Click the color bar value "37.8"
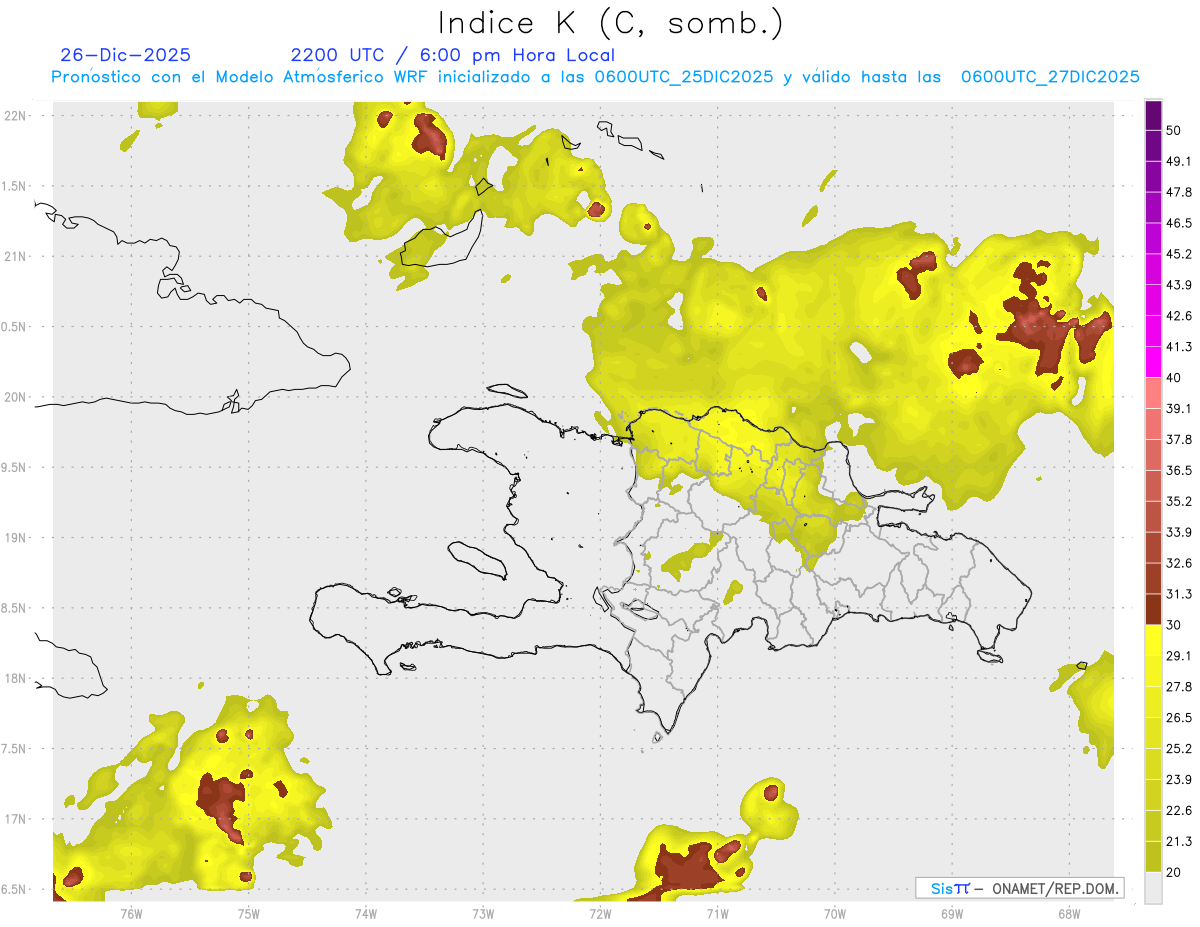The width and height of the screenshot is (1200, 927). click(x=1178, y=439)
